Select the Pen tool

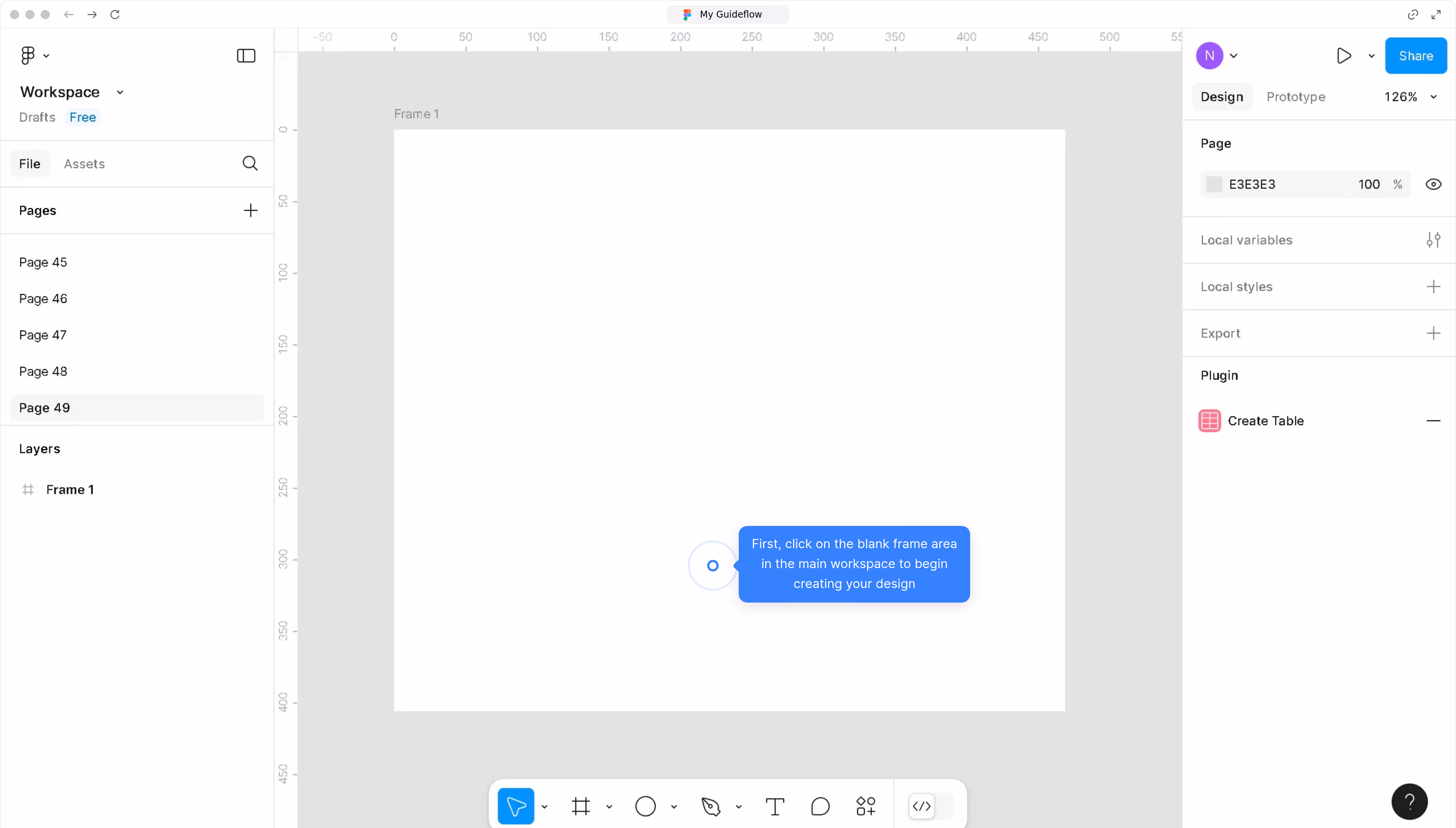(x=710, y=806)
